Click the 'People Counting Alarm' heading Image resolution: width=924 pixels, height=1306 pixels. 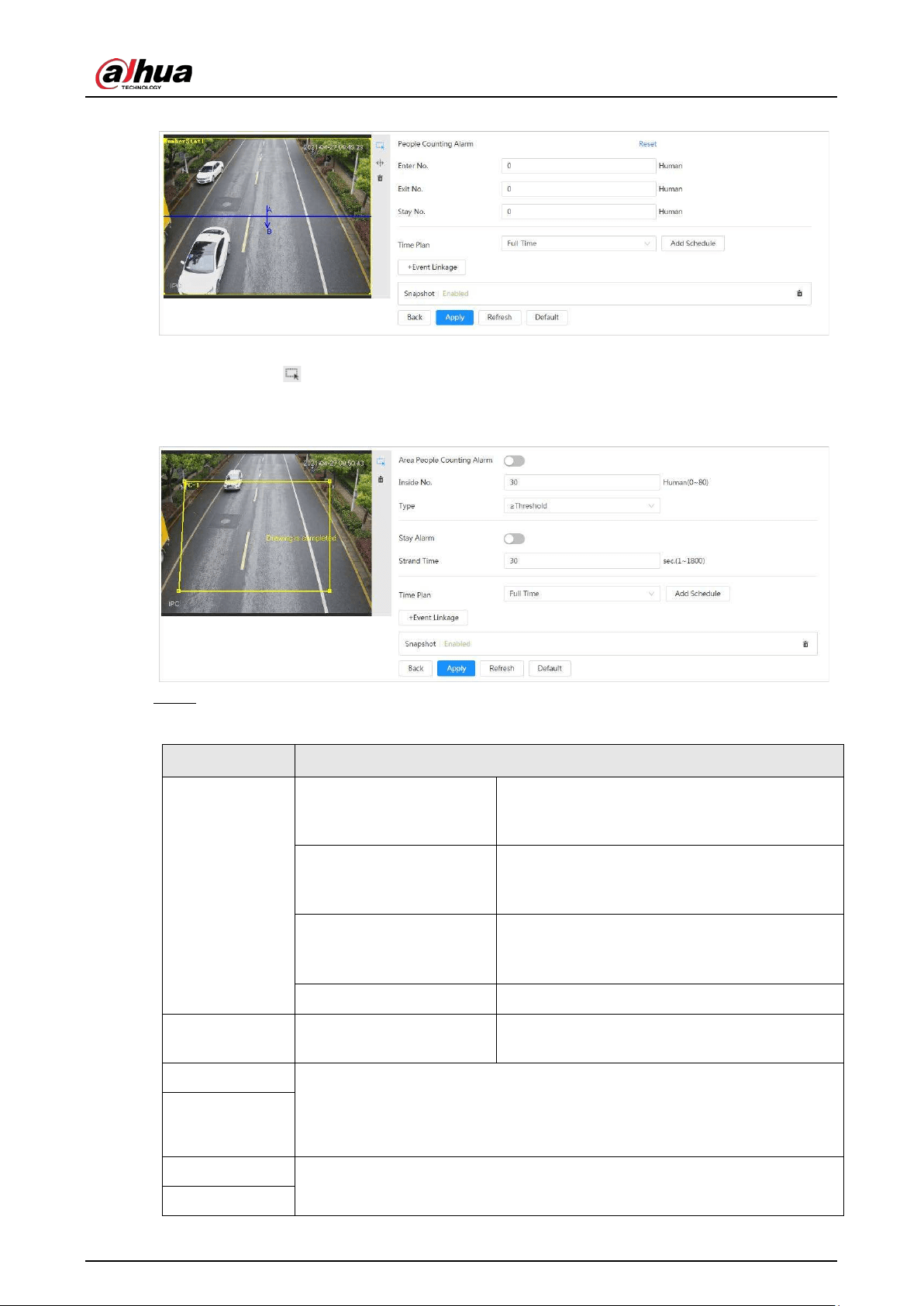click(x=435, y=144)
